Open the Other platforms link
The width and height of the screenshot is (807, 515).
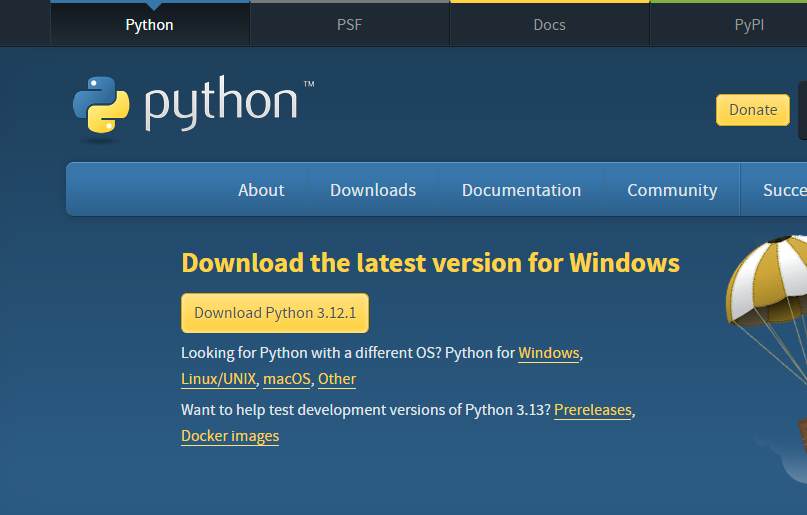(337, 379)
